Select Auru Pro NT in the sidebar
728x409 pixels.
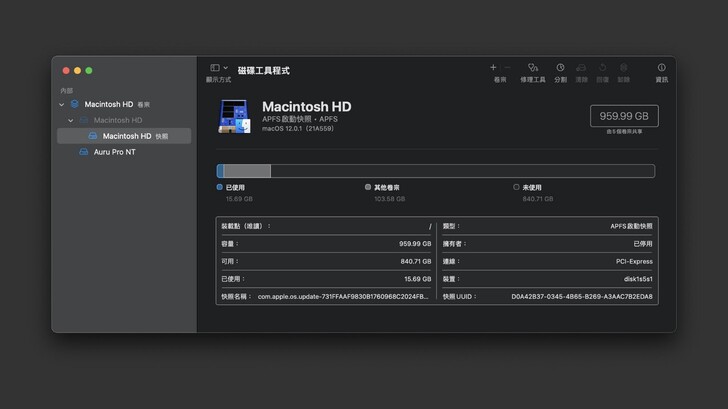pyautogui.click(x=116, y=152)
